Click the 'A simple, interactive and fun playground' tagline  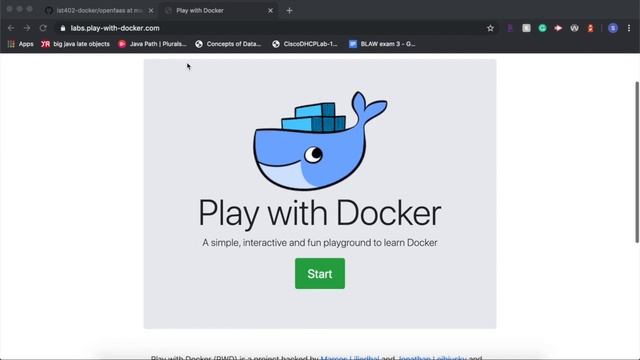tap(320, 243)
